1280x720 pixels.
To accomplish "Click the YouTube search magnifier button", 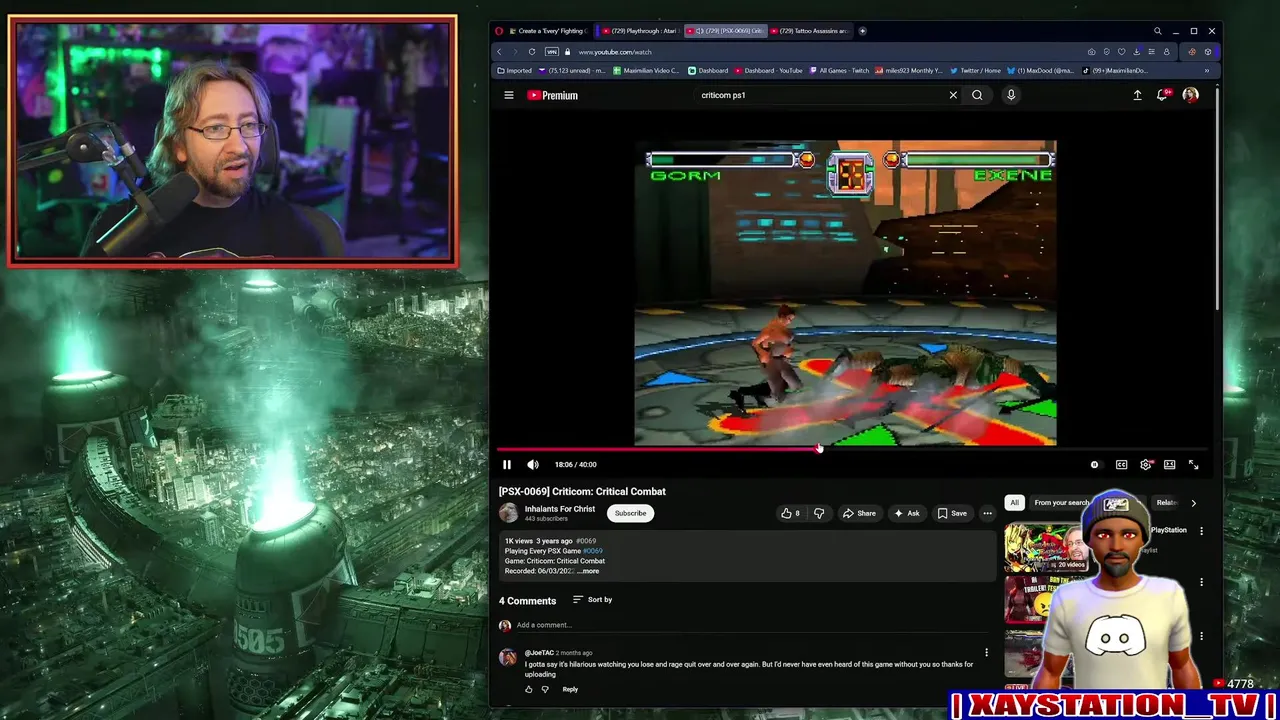I will point(977,95).
